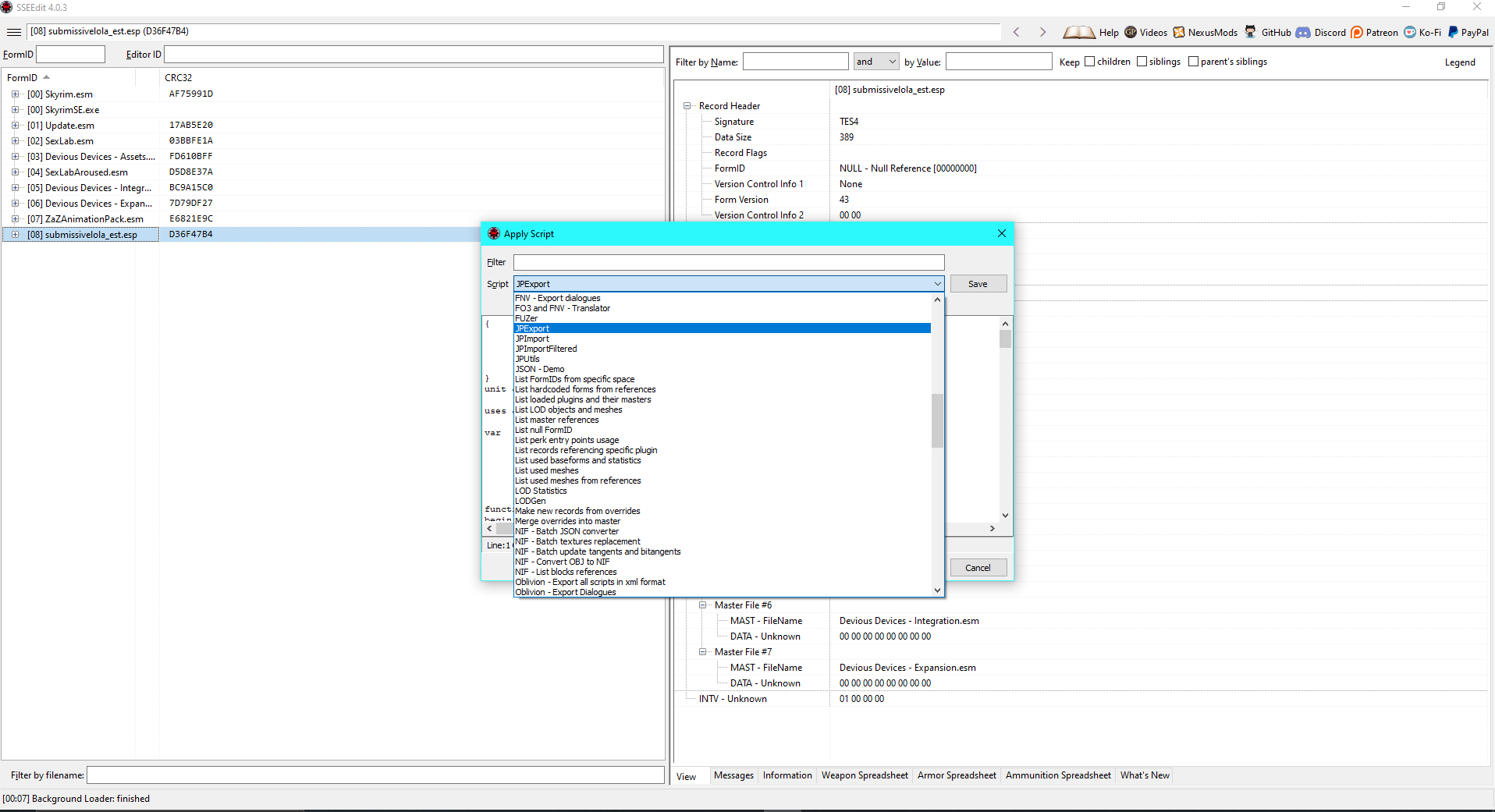Choose Merge overrides into master script

pyautogui.click(x=722, y=521)
